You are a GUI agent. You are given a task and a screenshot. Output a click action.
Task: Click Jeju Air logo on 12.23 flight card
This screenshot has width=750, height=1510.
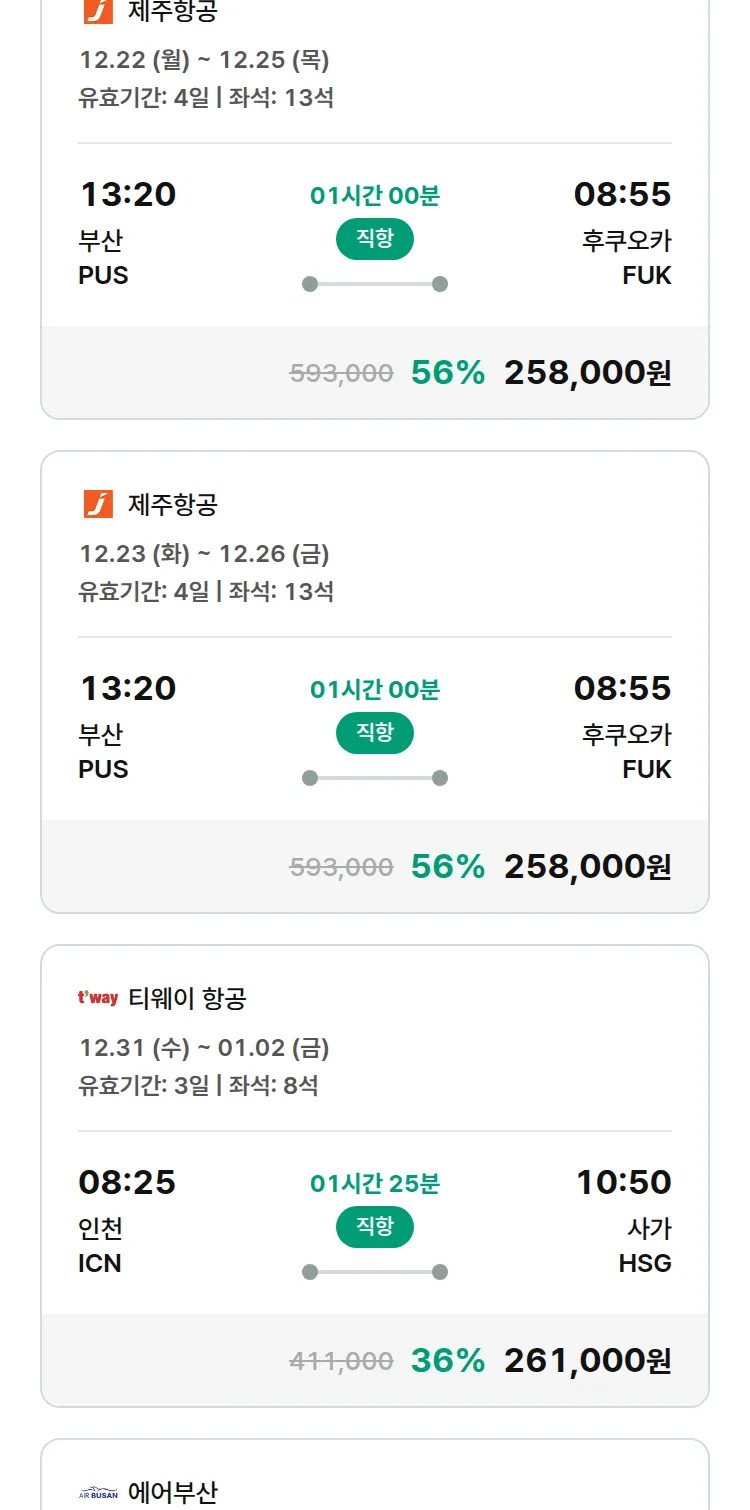[98, 504]
